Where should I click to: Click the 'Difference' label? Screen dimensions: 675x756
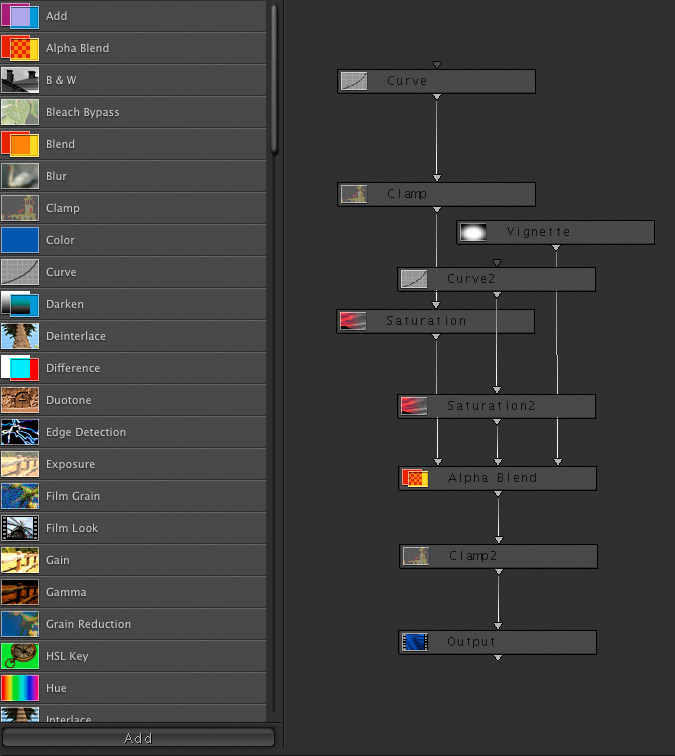coord(73,368)
